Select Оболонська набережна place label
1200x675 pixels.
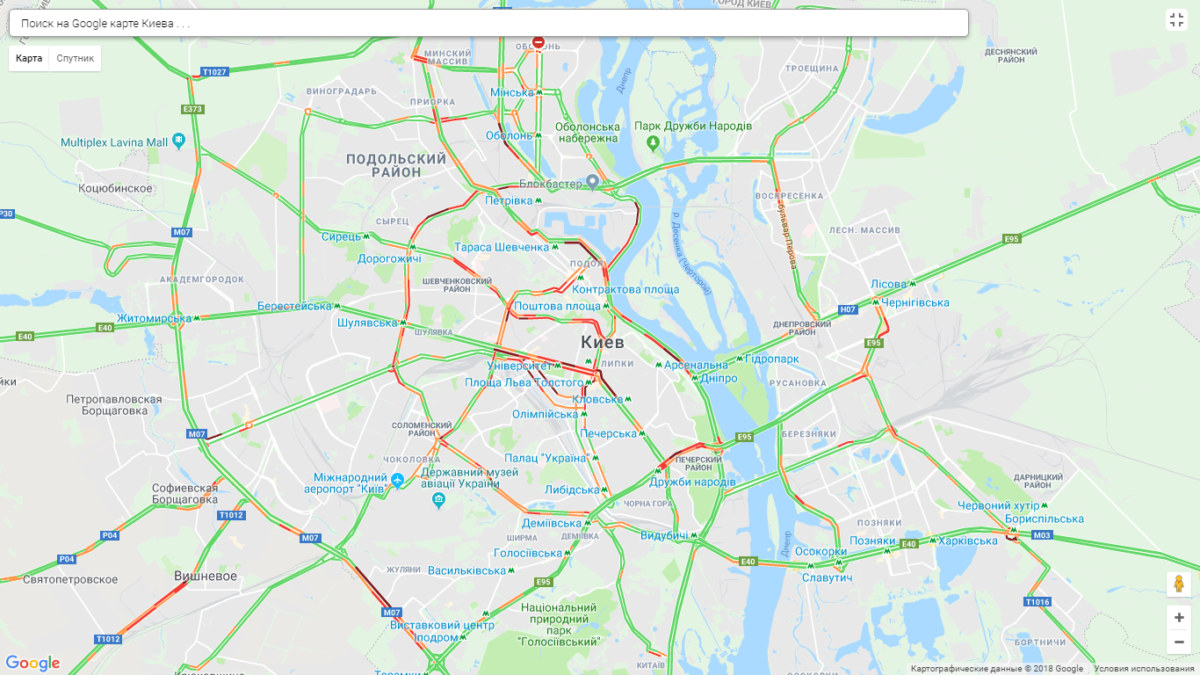pyautogui.click(x=587, y=133)
